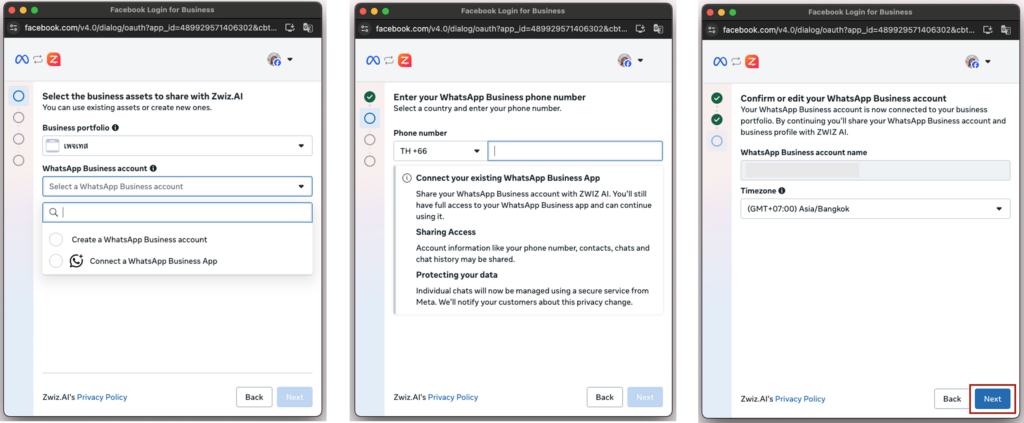Open Privacy Policy link in the middle window
This screenshot has height=423, width=1024.
click(x=453, y=397)
